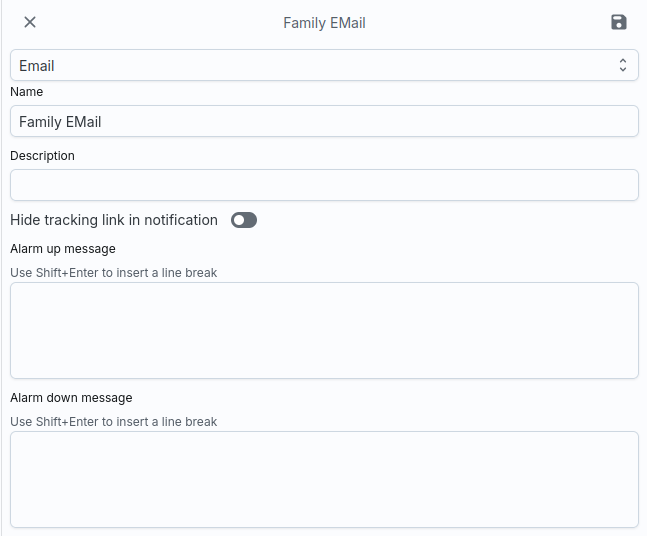The height and width of the screenshot is (536, 647).
Task: Click the "Name" field label
Action: click(x=27, y=92)
